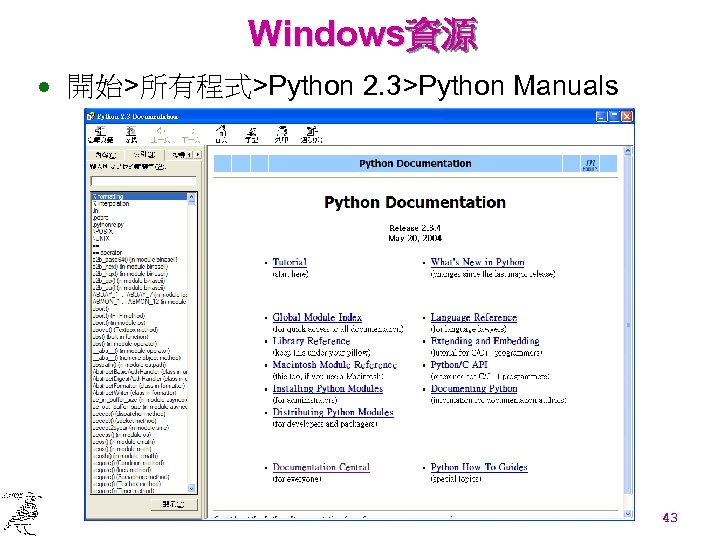Viewport: 720px width, 540px height.
Task: Switch to the Contents tab in left pane
Action: coord(107,155)
